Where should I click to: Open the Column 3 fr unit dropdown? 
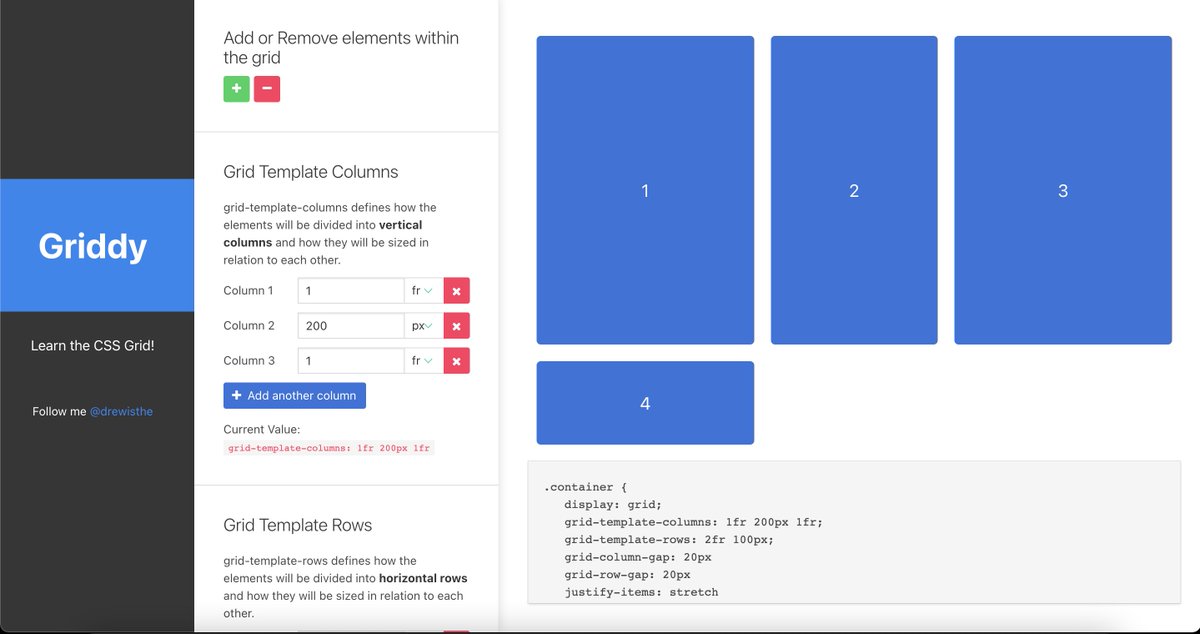[423, 361]
